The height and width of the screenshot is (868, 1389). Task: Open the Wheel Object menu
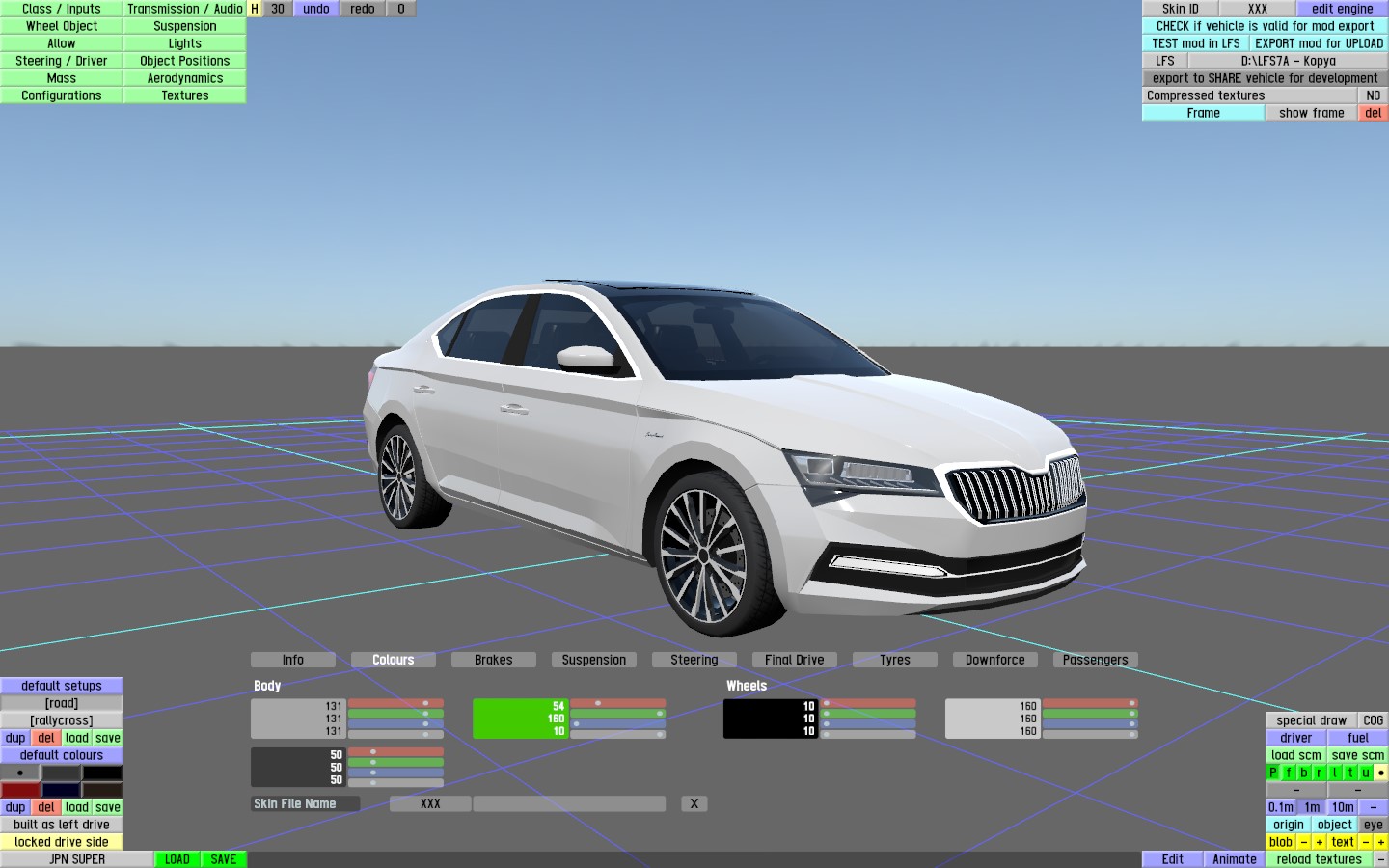tap(62, 26)
